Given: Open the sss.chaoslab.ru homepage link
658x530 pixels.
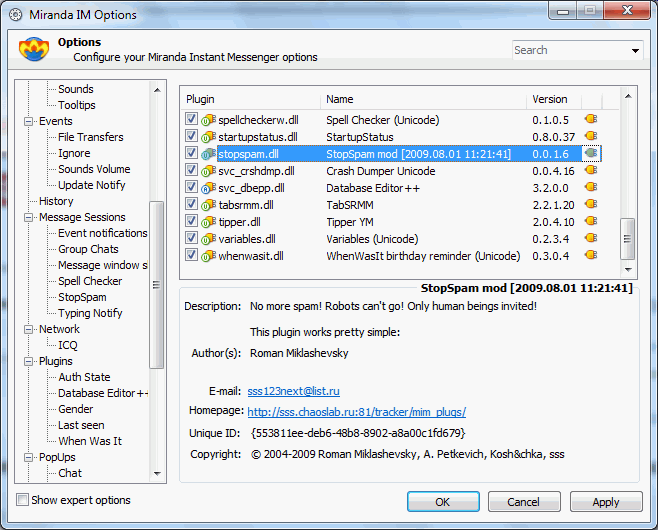Looking at the screenshot, I should [x=357, y=412].
